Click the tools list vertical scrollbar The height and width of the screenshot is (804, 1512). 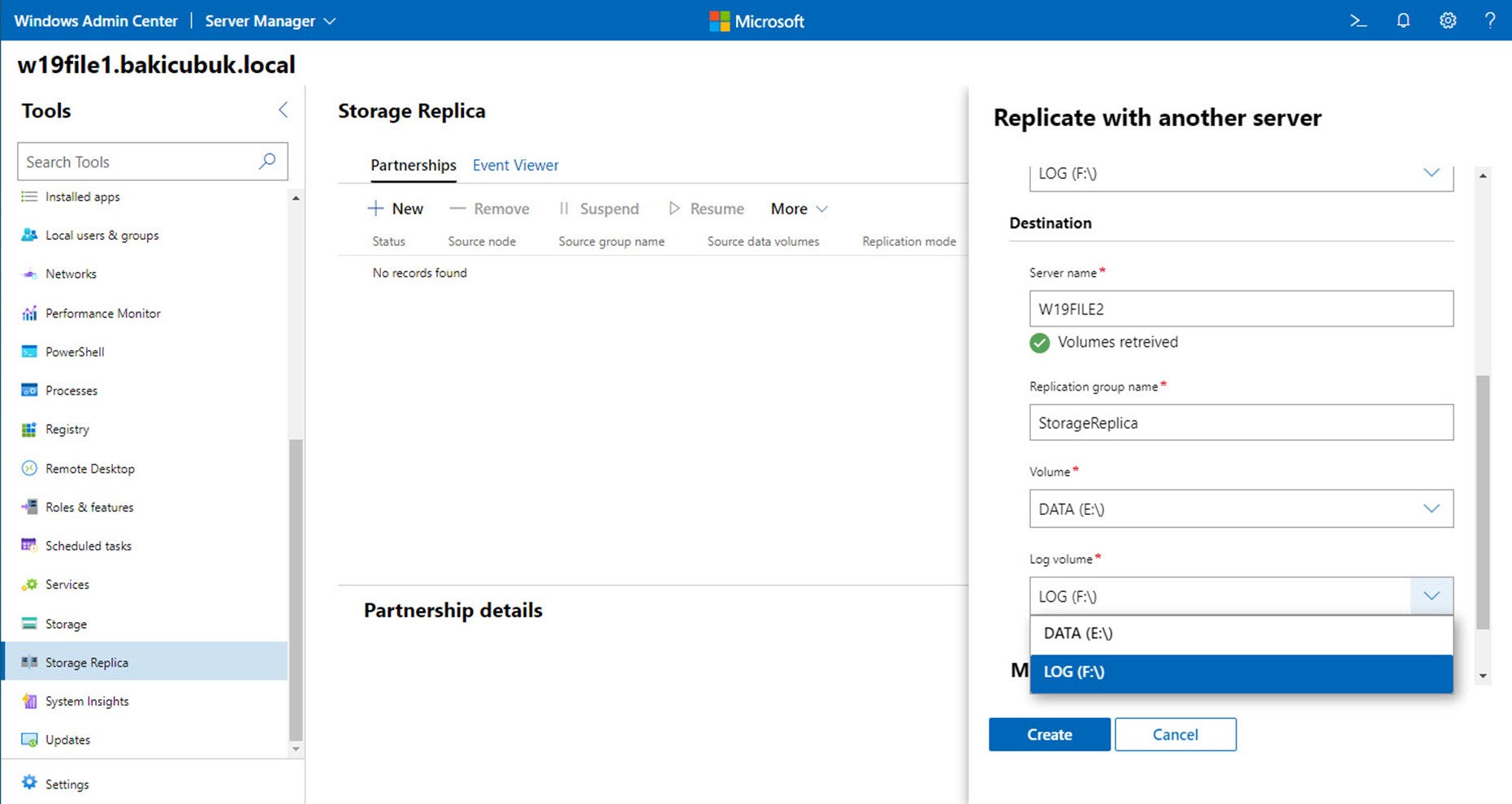(x=296, y=589)
